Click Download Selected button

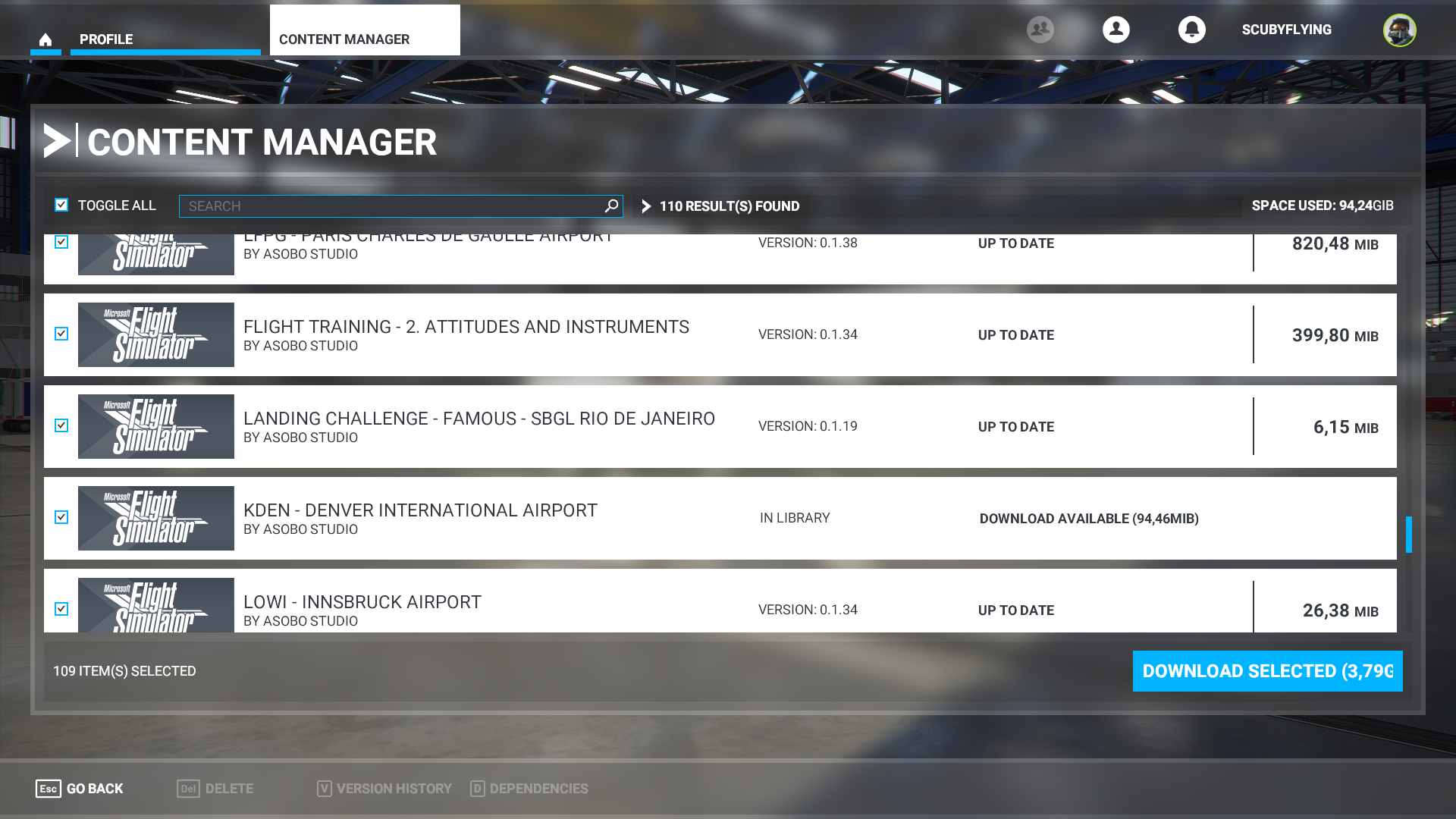(x=1268, y=671)
